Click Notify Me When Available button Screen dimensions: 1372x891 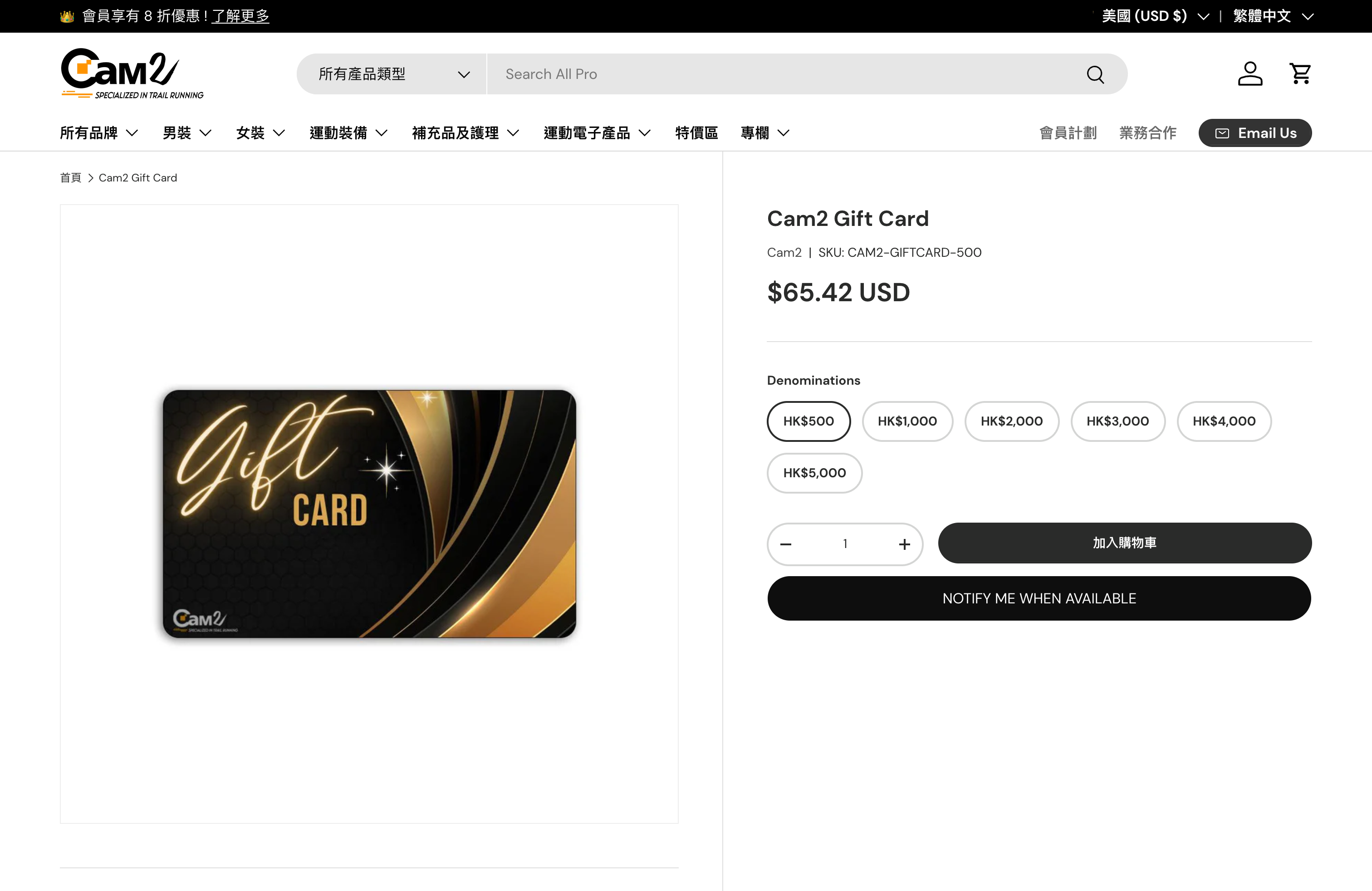pos(1039,598)
